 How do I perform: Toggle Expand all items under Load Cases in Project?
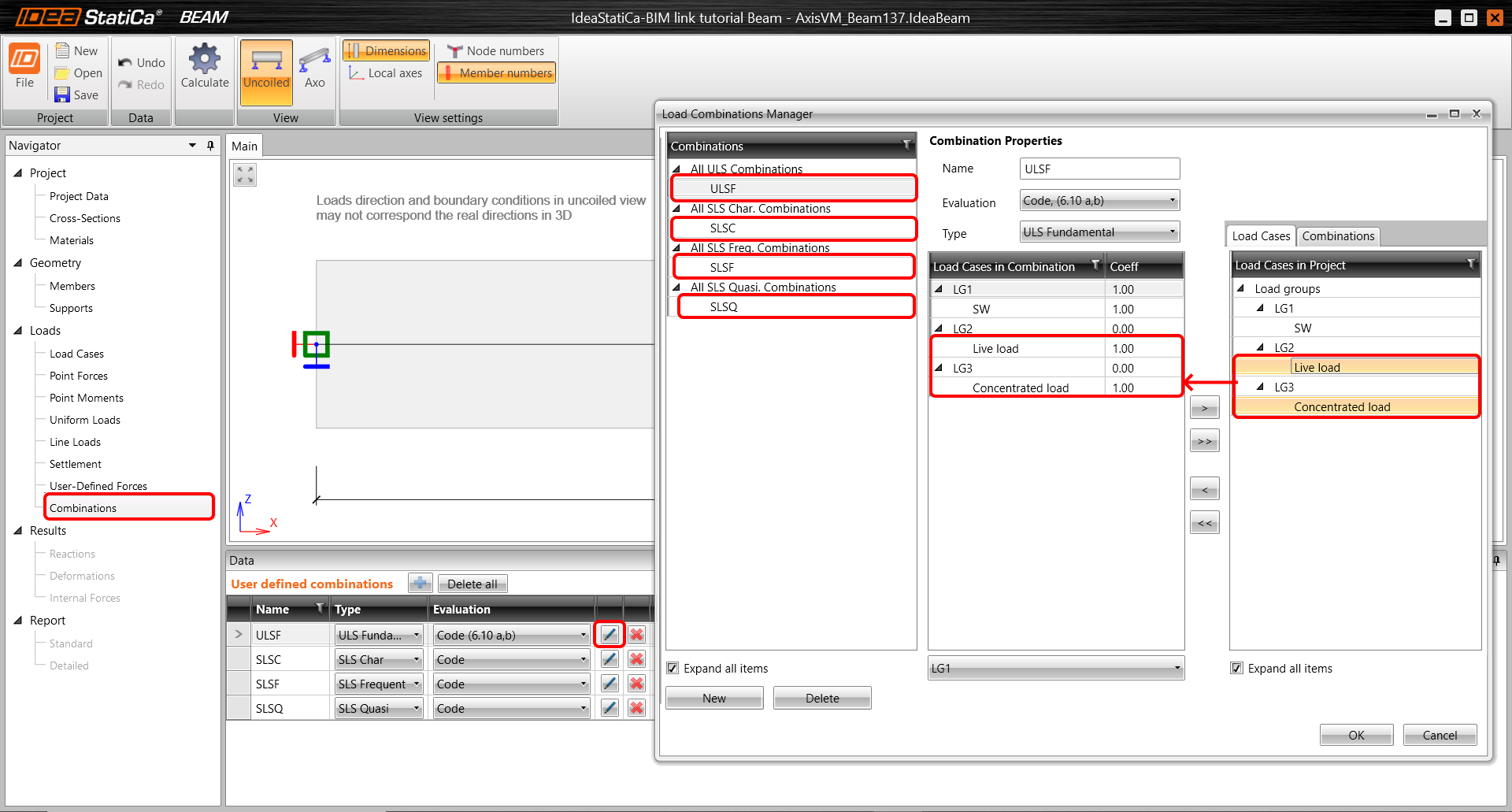click(x=1236, y=668)
